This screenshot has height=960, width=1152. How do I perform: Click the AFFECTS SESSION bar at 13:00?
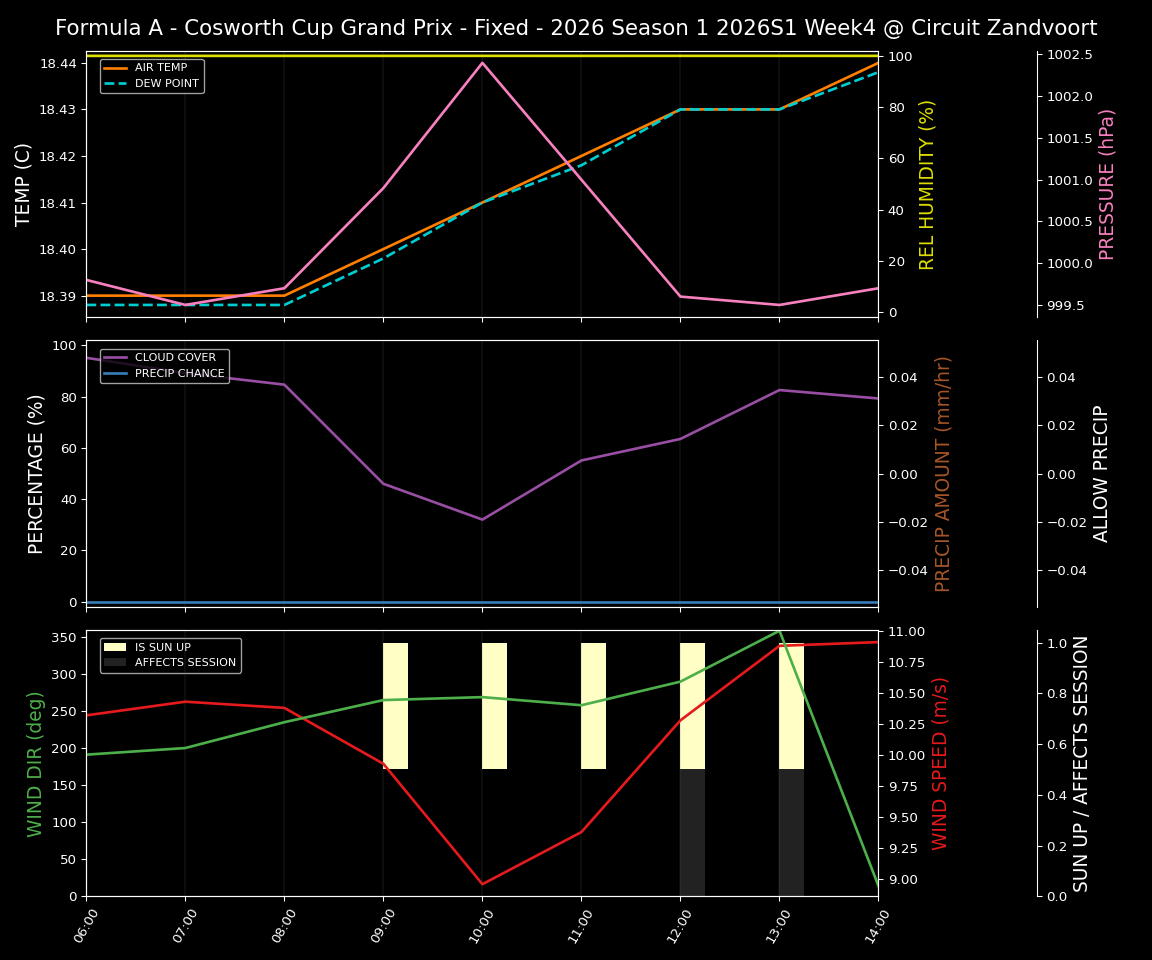point(791,830)
